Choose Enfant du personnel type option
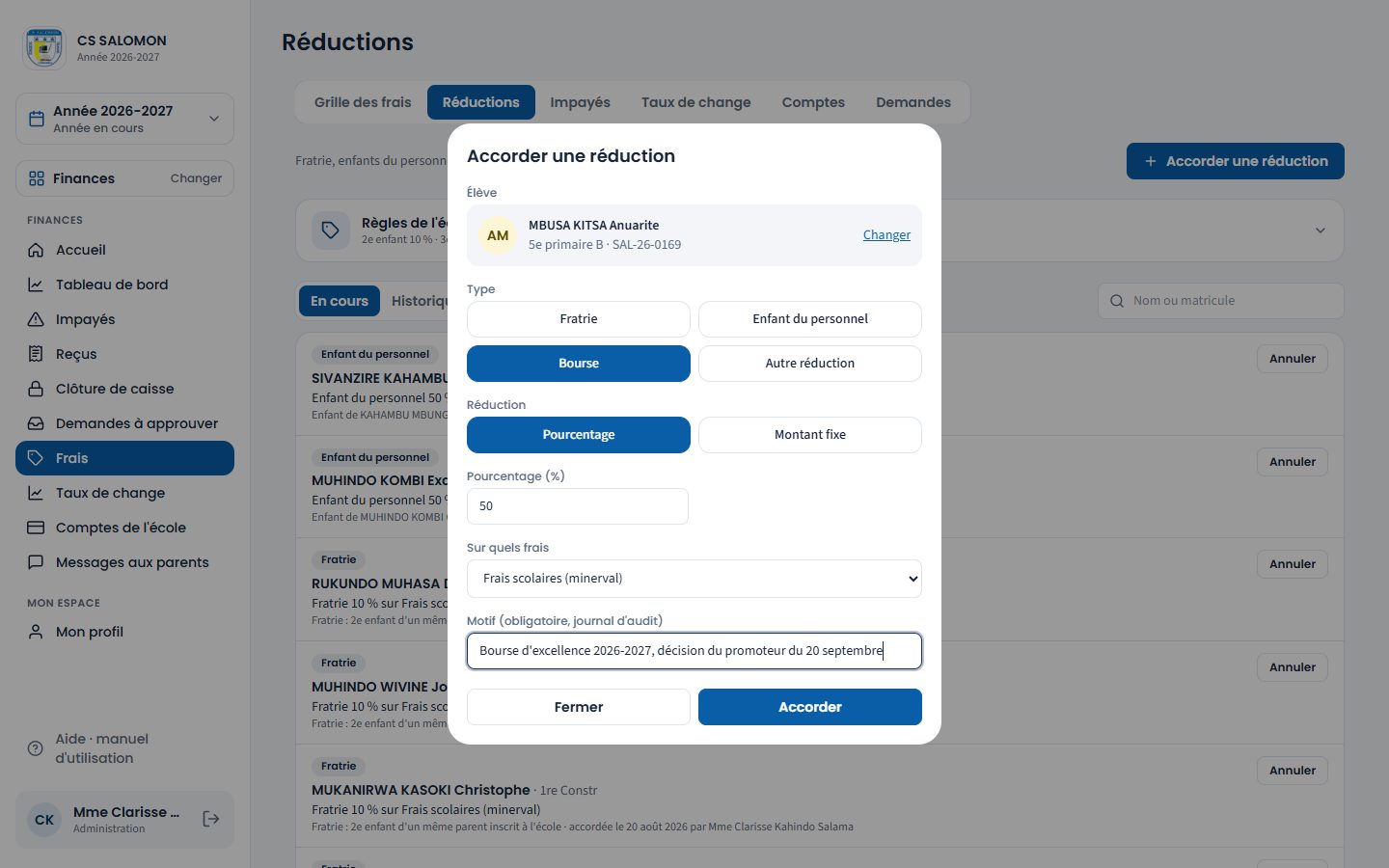 [x=810, y=319]
